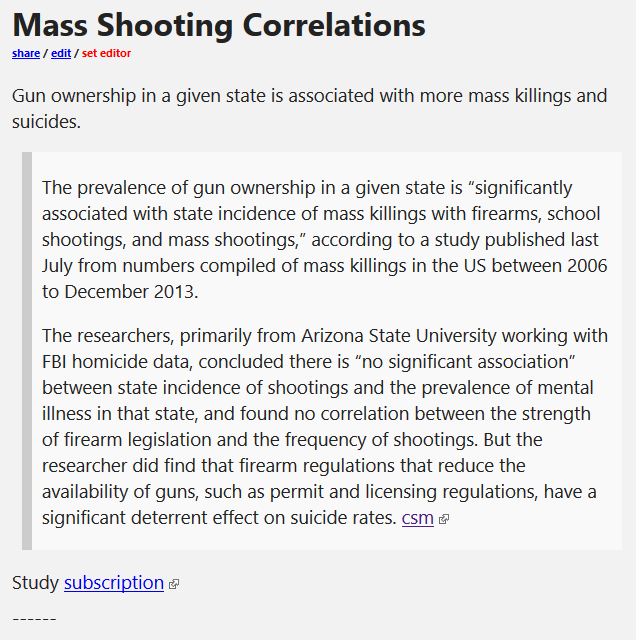
Task: Select the red set editor link
Action: pos(106,53)
